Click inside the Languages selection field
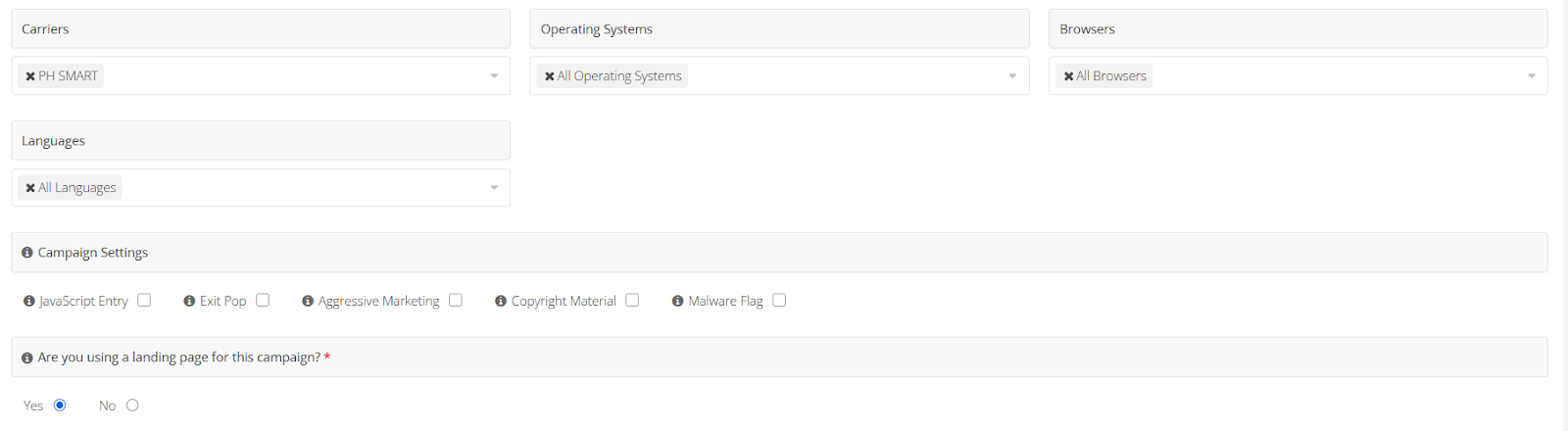 (294, 188)
